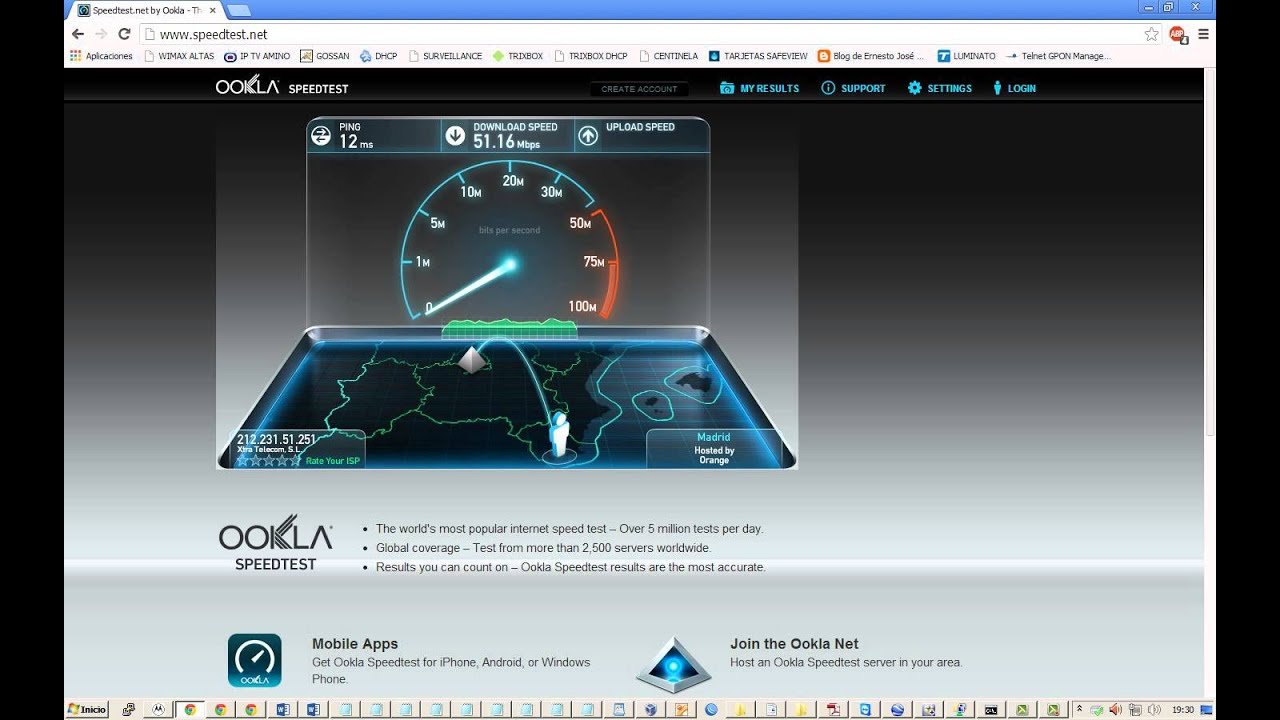
Task: Click the IP address 212.231.51.251
Action: (x=276, y=439)
